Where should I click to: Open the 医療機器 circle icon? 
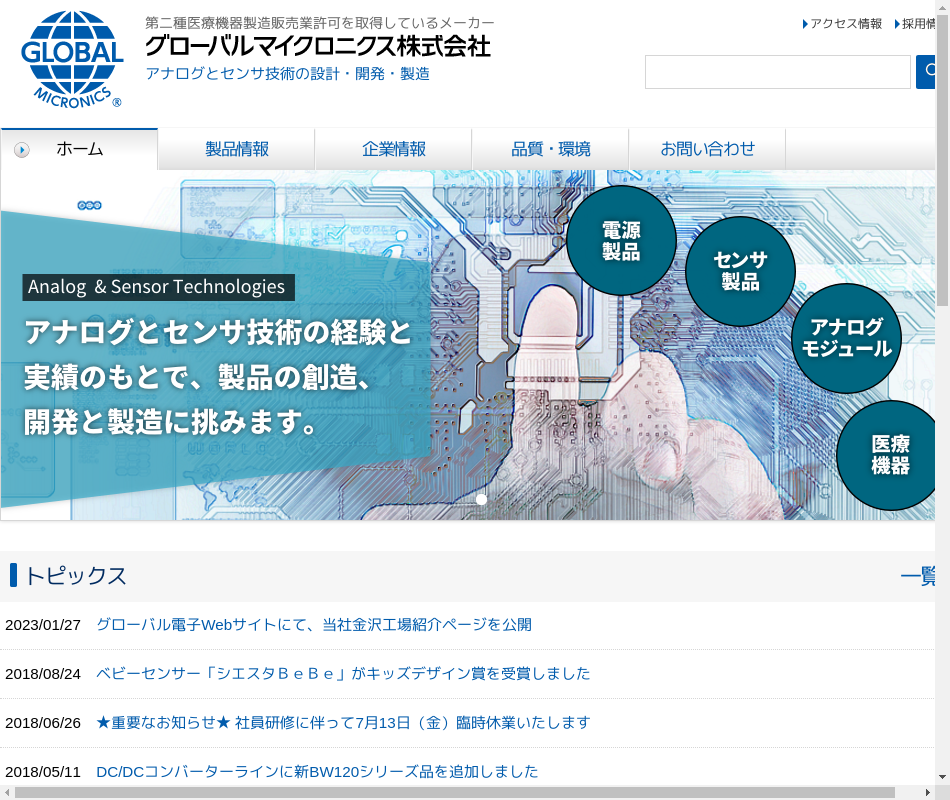coord(888,455)
